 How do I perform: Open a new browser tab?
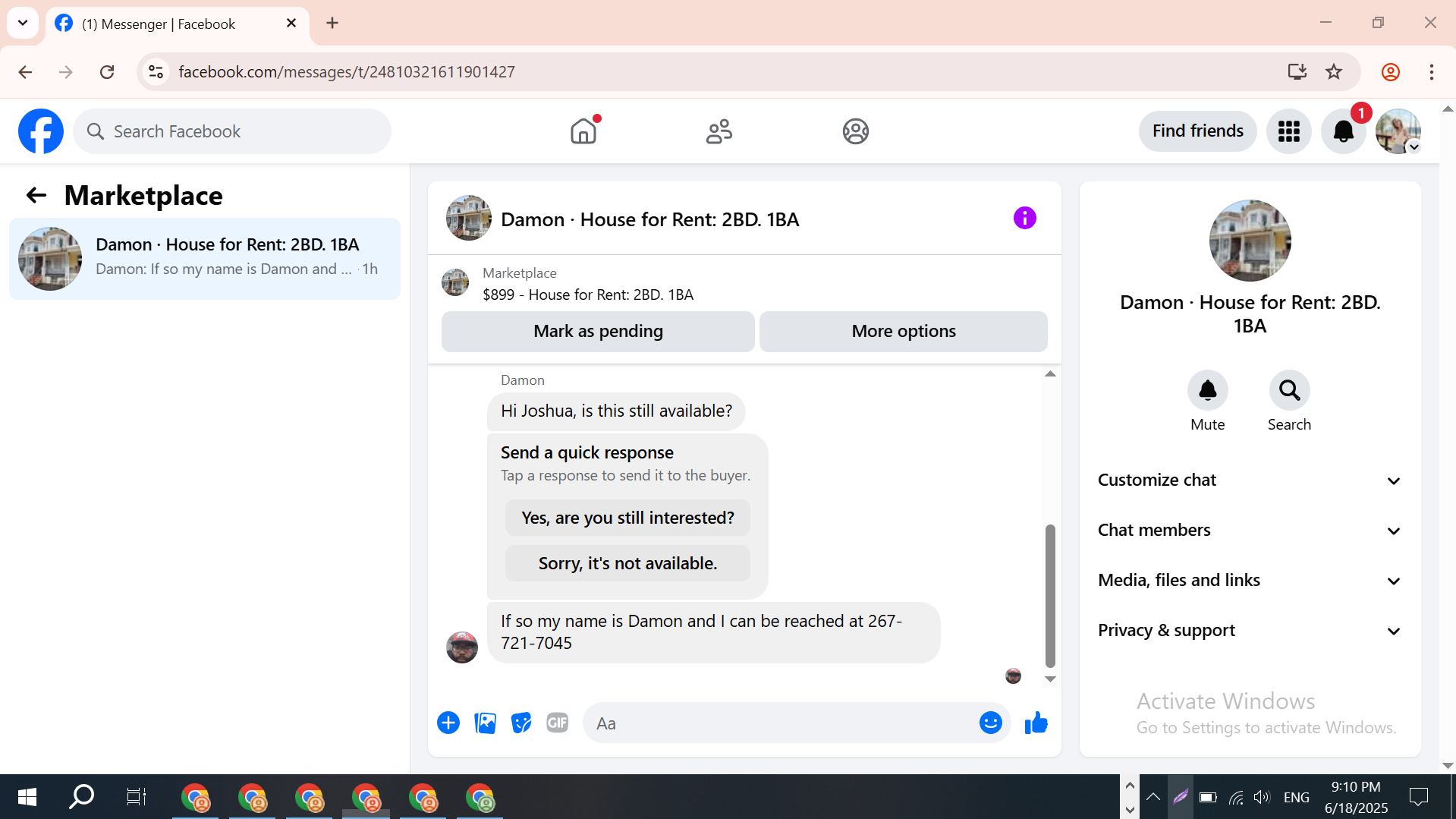click(332, 23)
